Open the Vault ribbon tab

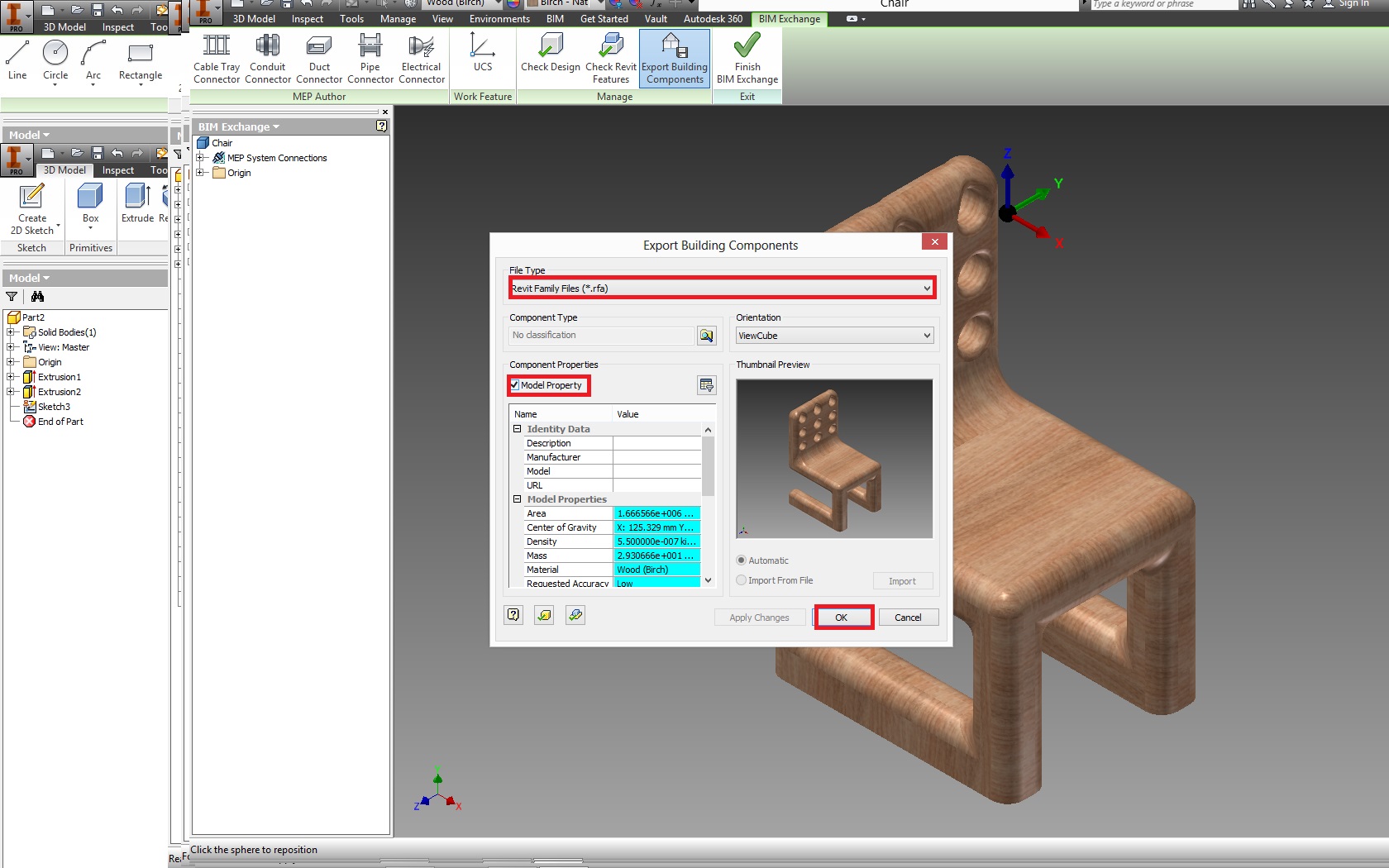[x=656, y=19]
